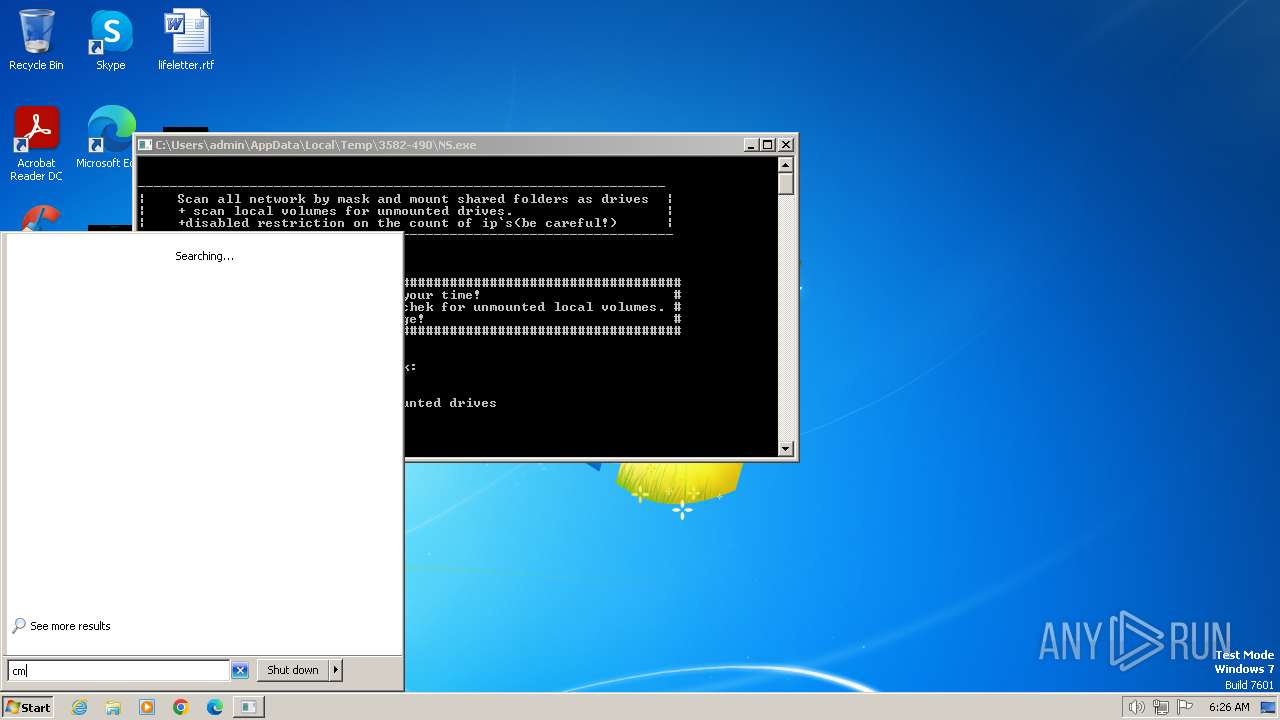This screenshot has width=1280, height=720.
Task: Minimize the NS.exe console window
Action: [x=751, y=145]
